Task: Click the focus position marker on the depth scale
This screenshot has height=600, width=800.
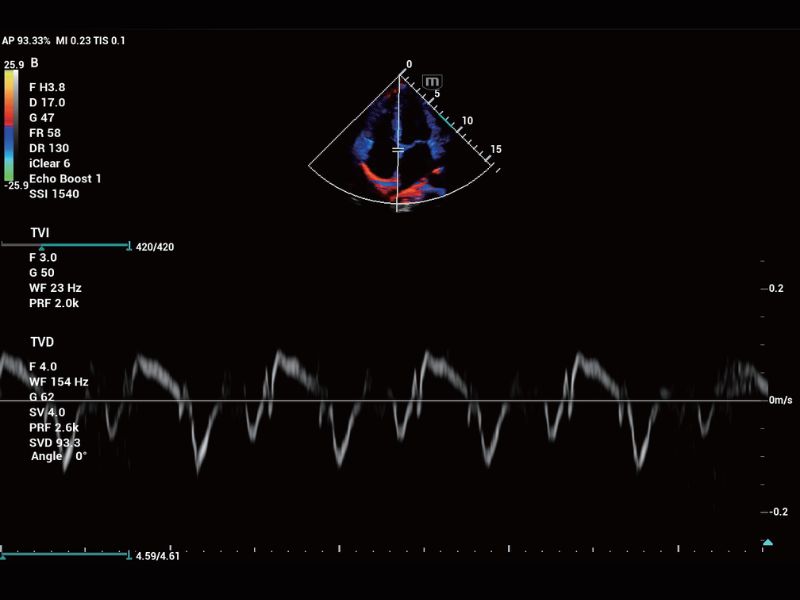Action: tap(452, 119)
